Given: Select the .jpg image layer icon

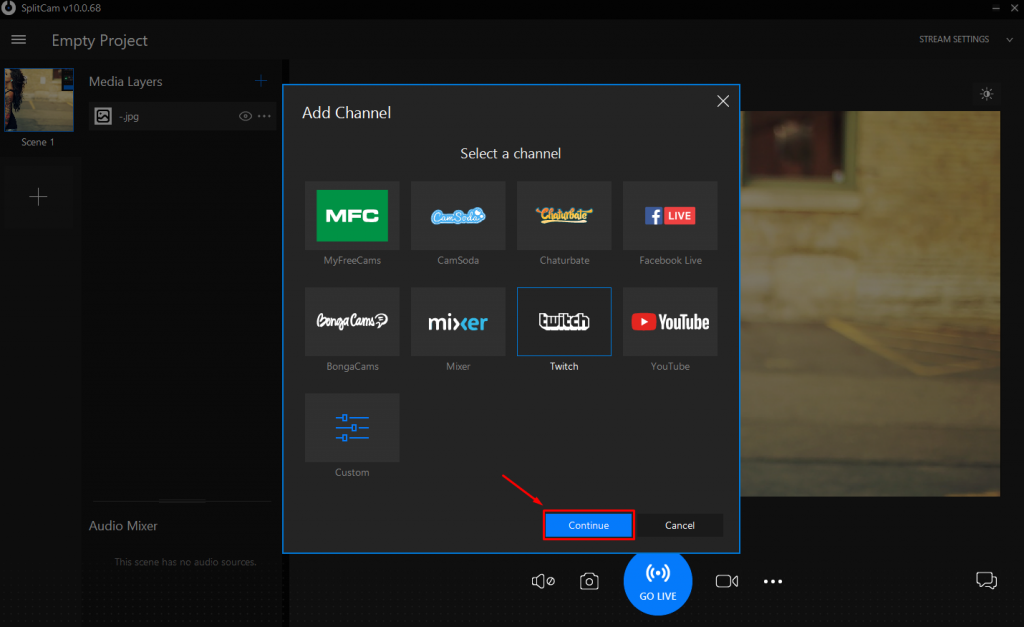Looking at the screenshot, I should coord(103,116).
